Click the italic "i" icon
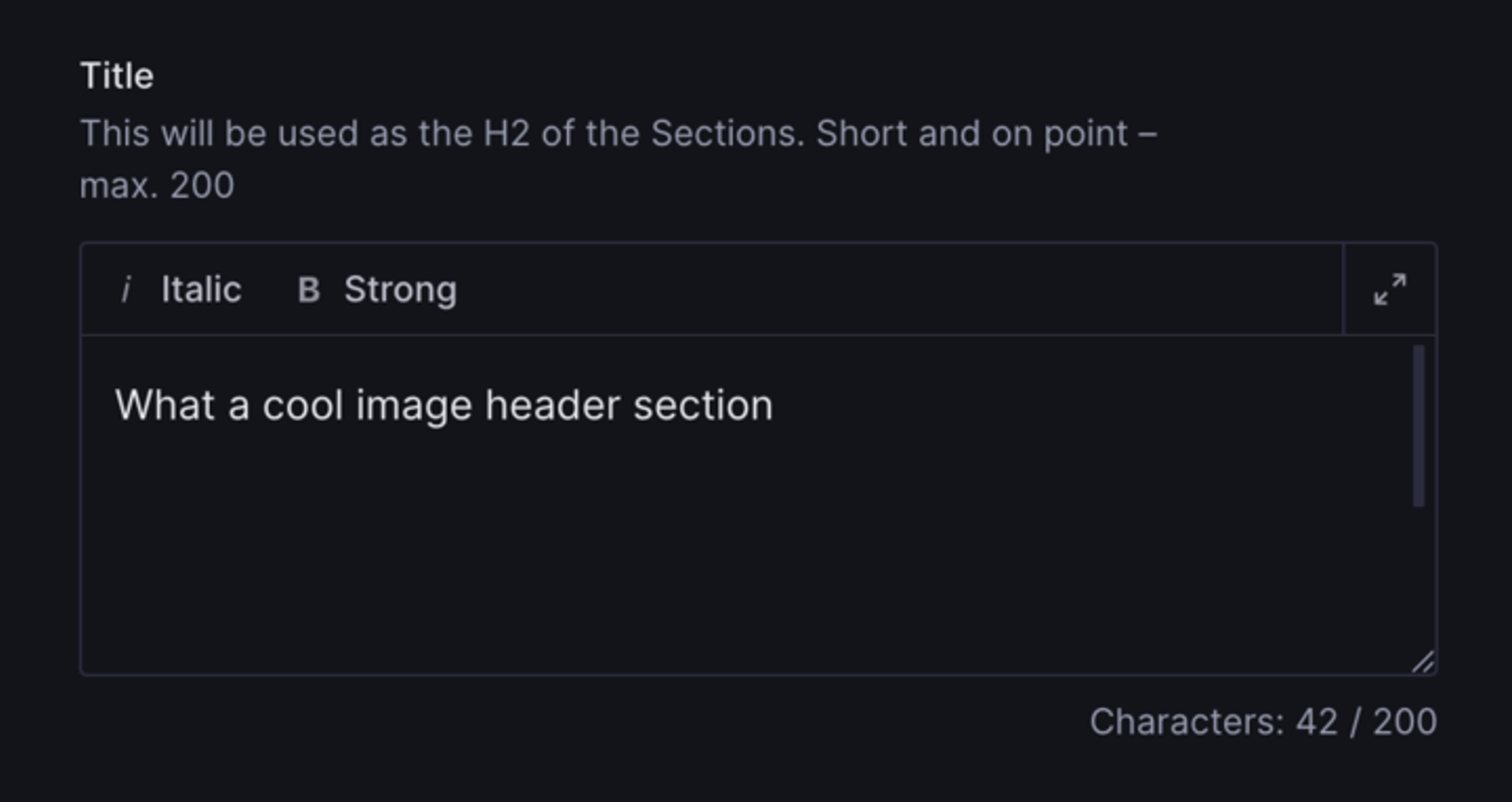This screenshot has width=1512, height=802. click(x=125, y=290)
